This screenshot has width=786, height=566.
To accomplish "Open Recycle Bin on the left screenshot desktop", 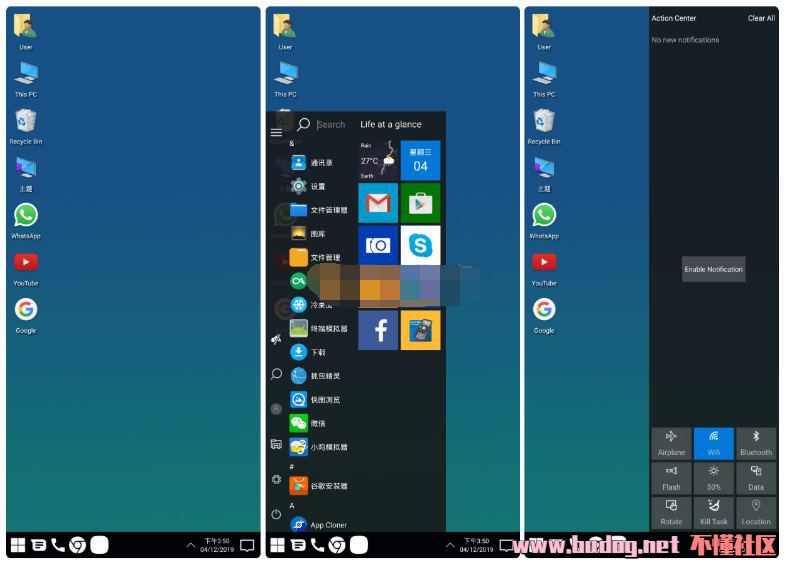I will point(26,127).
